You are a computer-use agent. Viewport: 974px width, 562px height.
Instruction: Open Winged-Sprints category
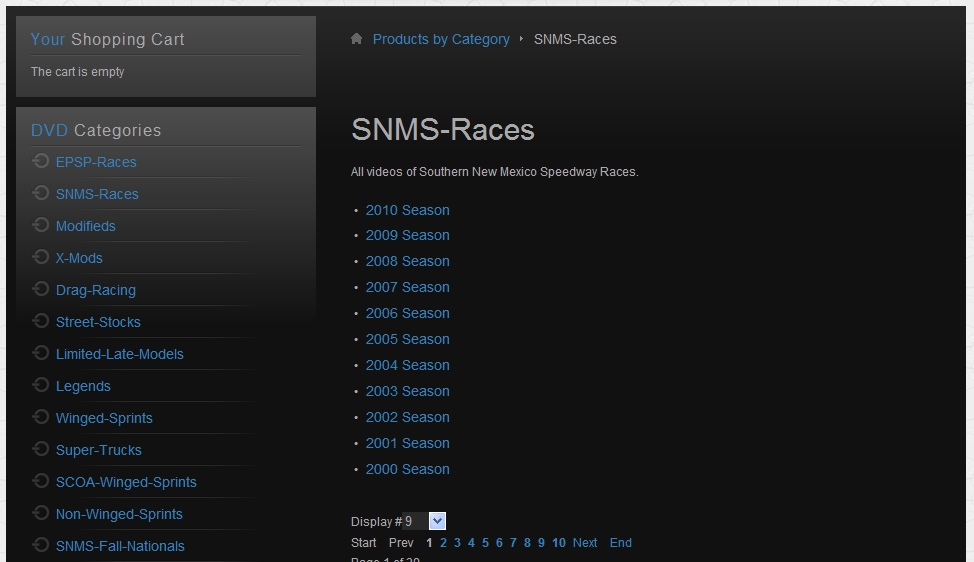pos(104,419)
